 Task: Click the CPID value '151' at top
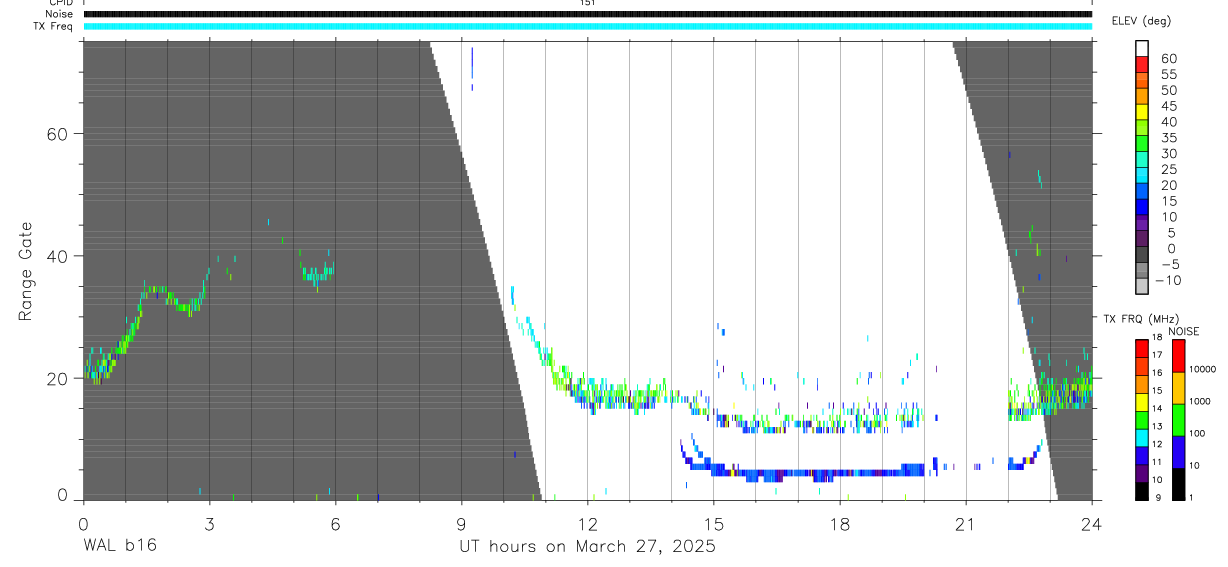(587, 3)
